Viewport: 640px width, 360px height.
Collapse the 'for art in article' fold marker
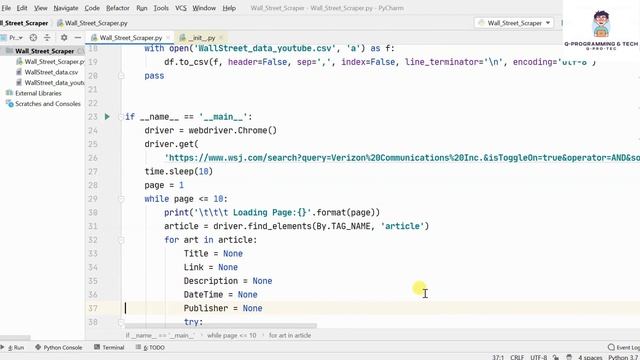coord(121,240)
